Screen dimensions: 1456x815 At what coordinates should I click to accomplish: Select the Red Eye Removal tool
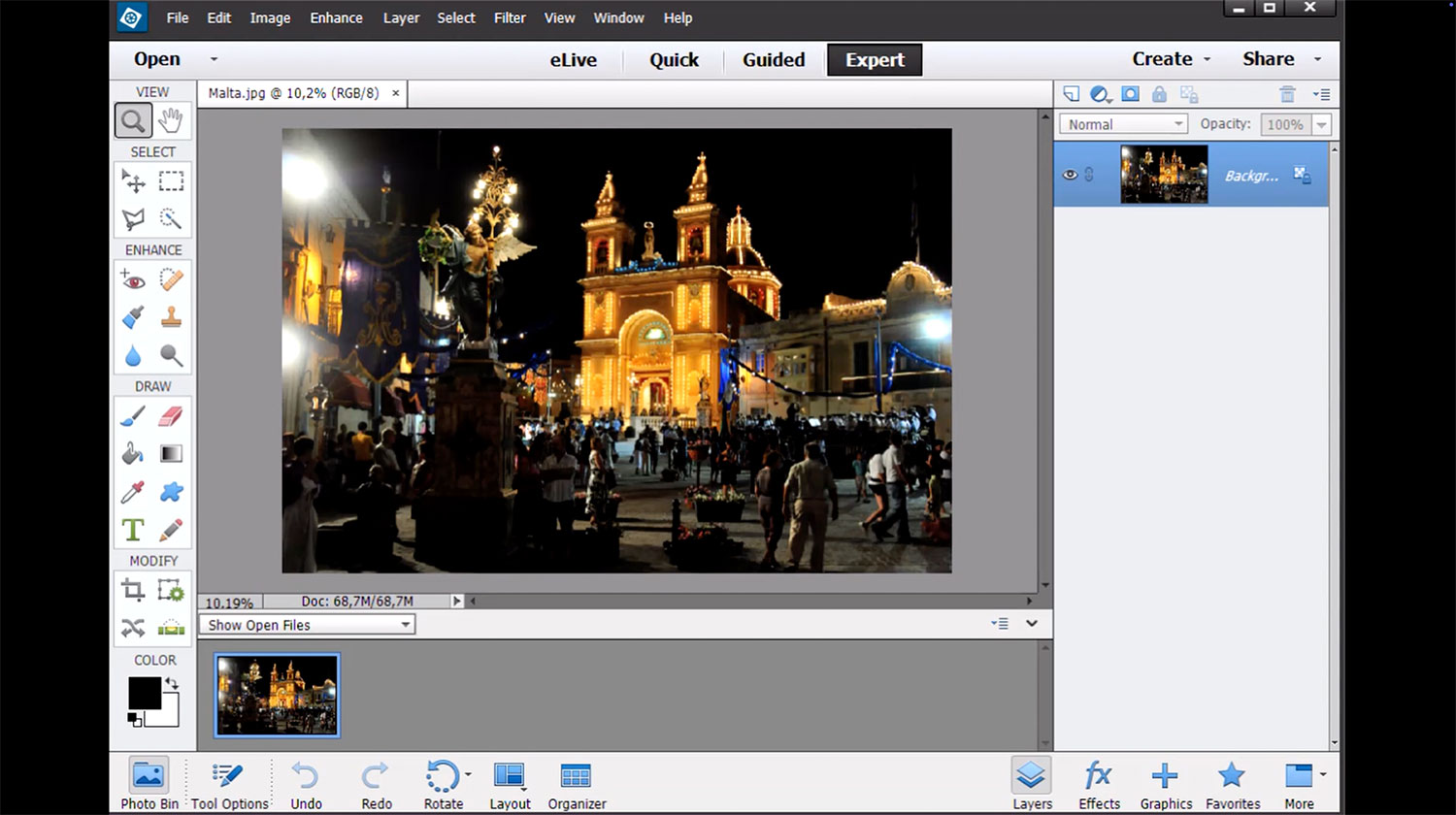pyautogui.click(x=133, y=280)
